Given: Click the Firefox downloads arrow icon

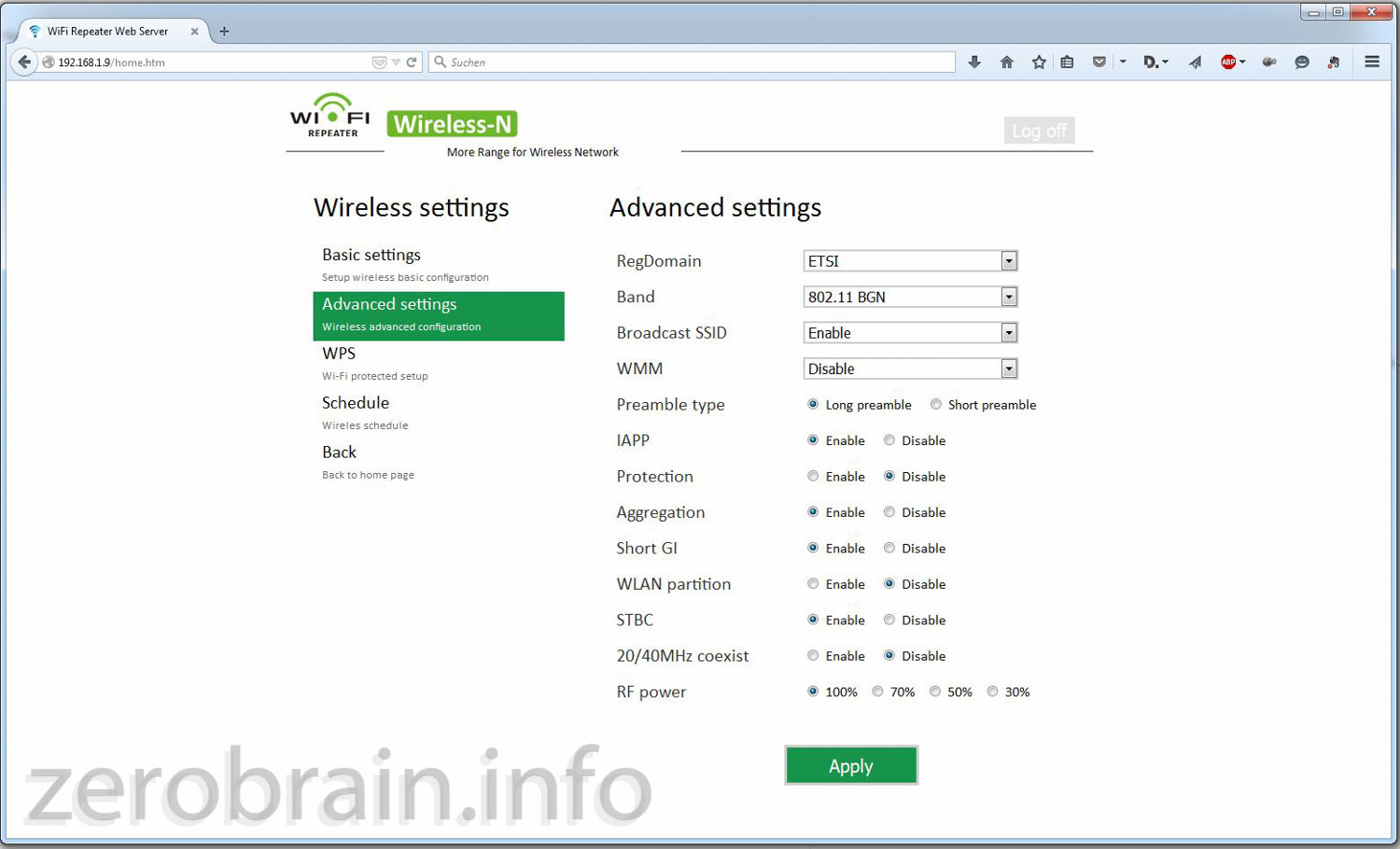Looking at the screenshot, I should 974,63.
